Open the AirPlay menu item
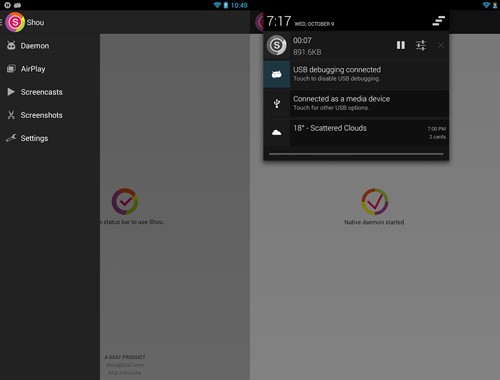The width and height of the screenshot is (500, 380). point(50,69)
